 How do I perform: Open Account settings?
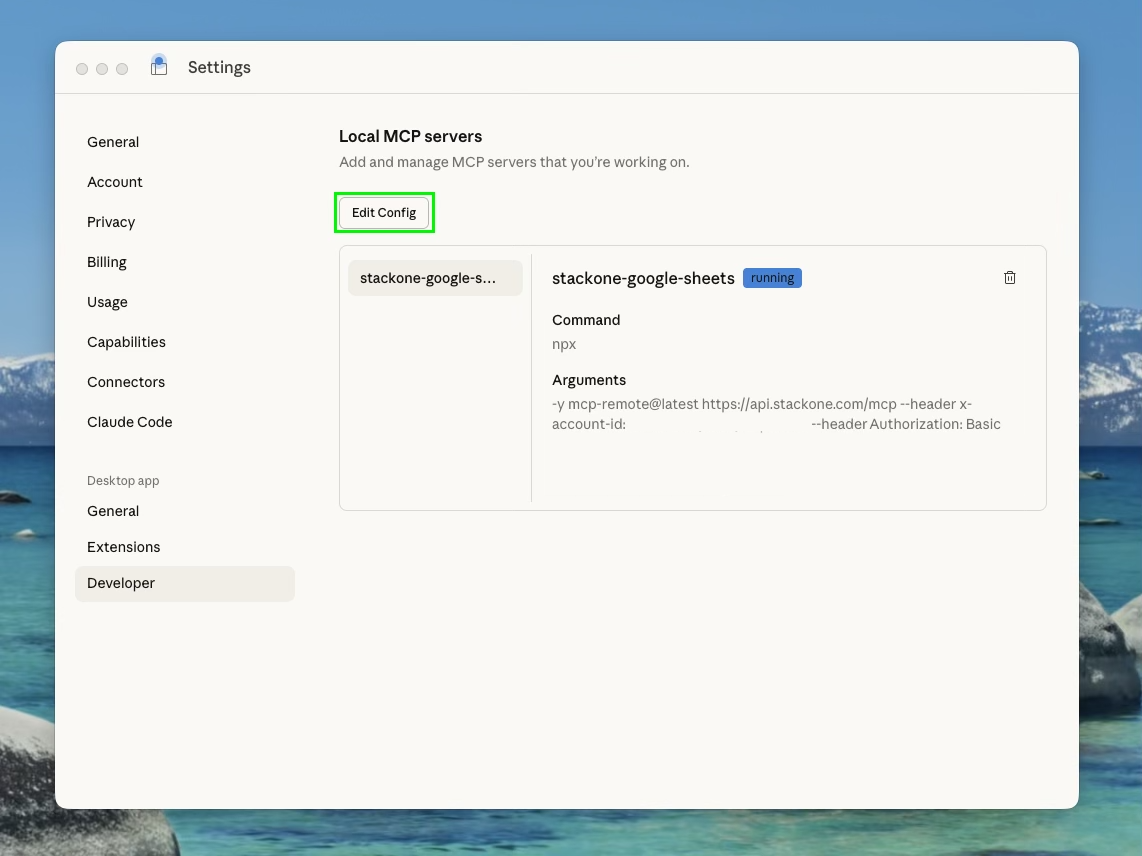pos(114,181)
